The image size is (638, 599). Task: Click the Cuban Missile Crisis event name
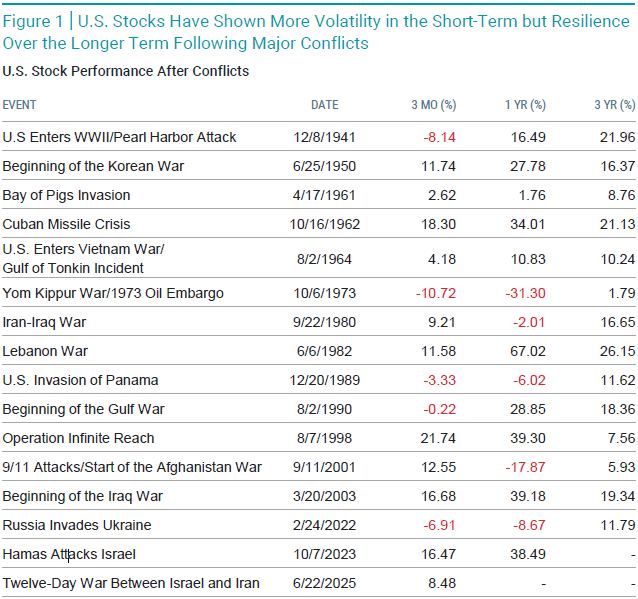(67, 224)
